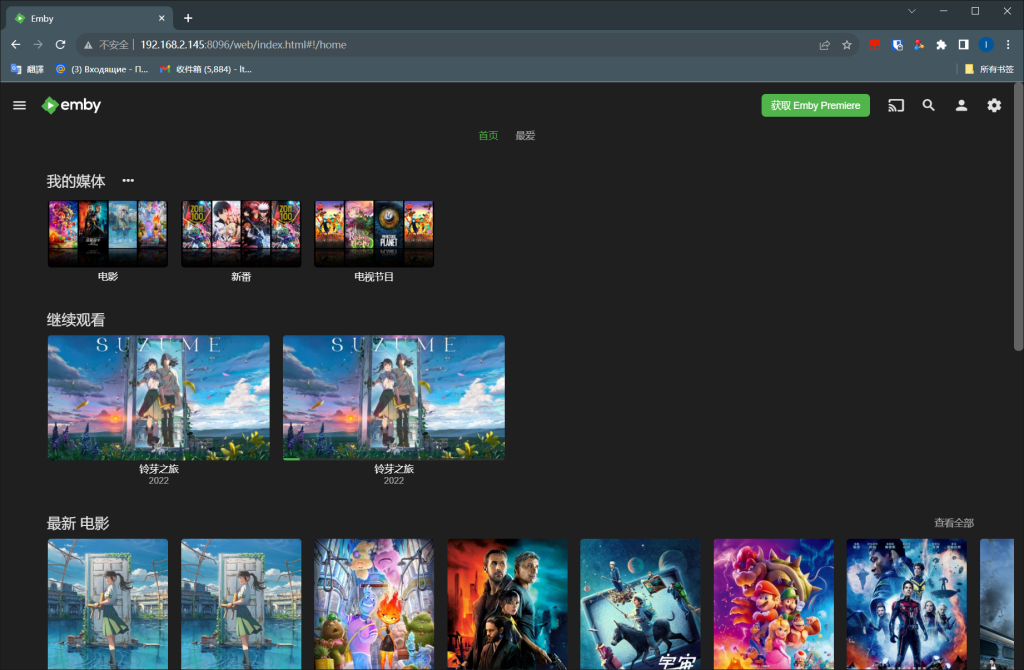Select the Cast to device icon
Viewport: 1024px width, 670px height.
[896, 105]
